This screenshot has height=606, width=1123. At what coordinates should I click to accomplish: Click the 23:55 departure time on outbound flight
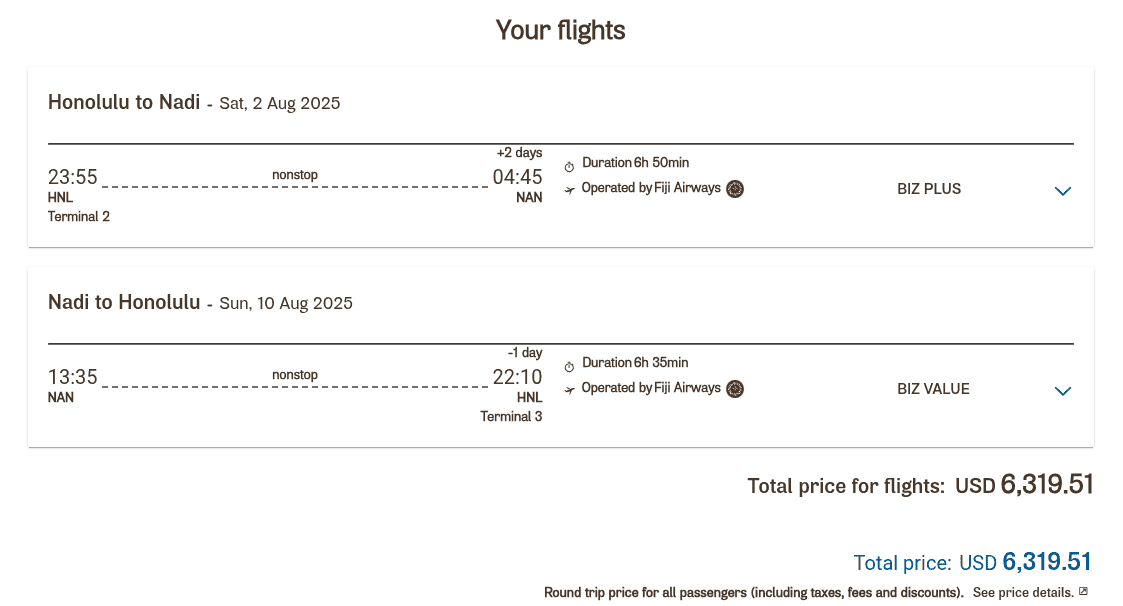[x=73, y=176]
